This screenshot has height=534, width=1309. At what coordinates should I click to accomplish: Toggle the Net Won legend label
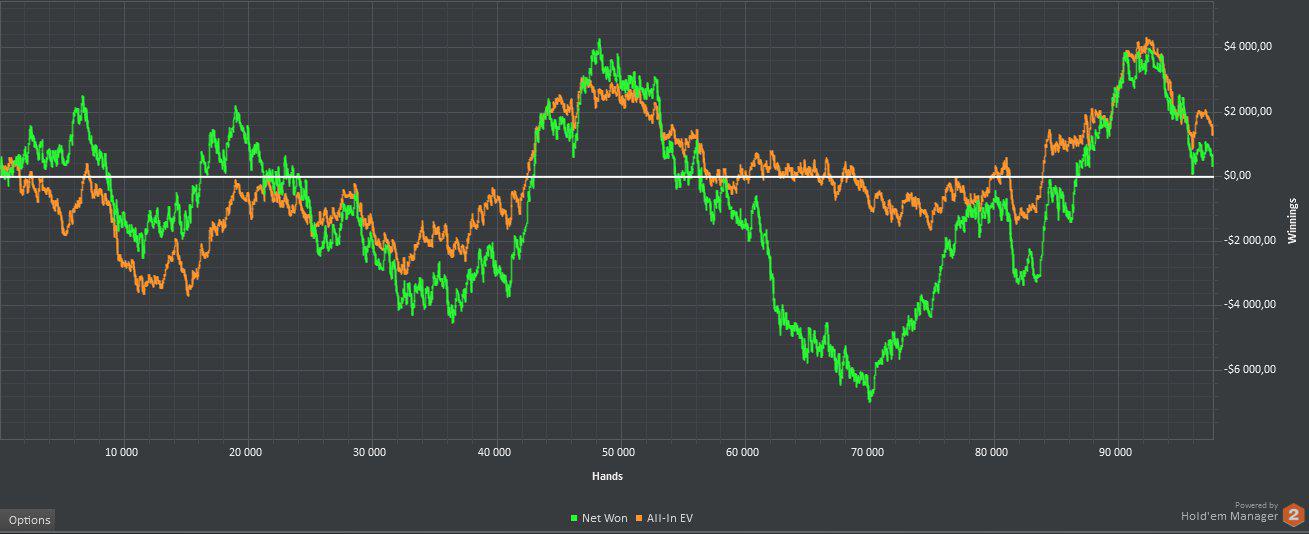pyautogui.click(x=604, y=518)
